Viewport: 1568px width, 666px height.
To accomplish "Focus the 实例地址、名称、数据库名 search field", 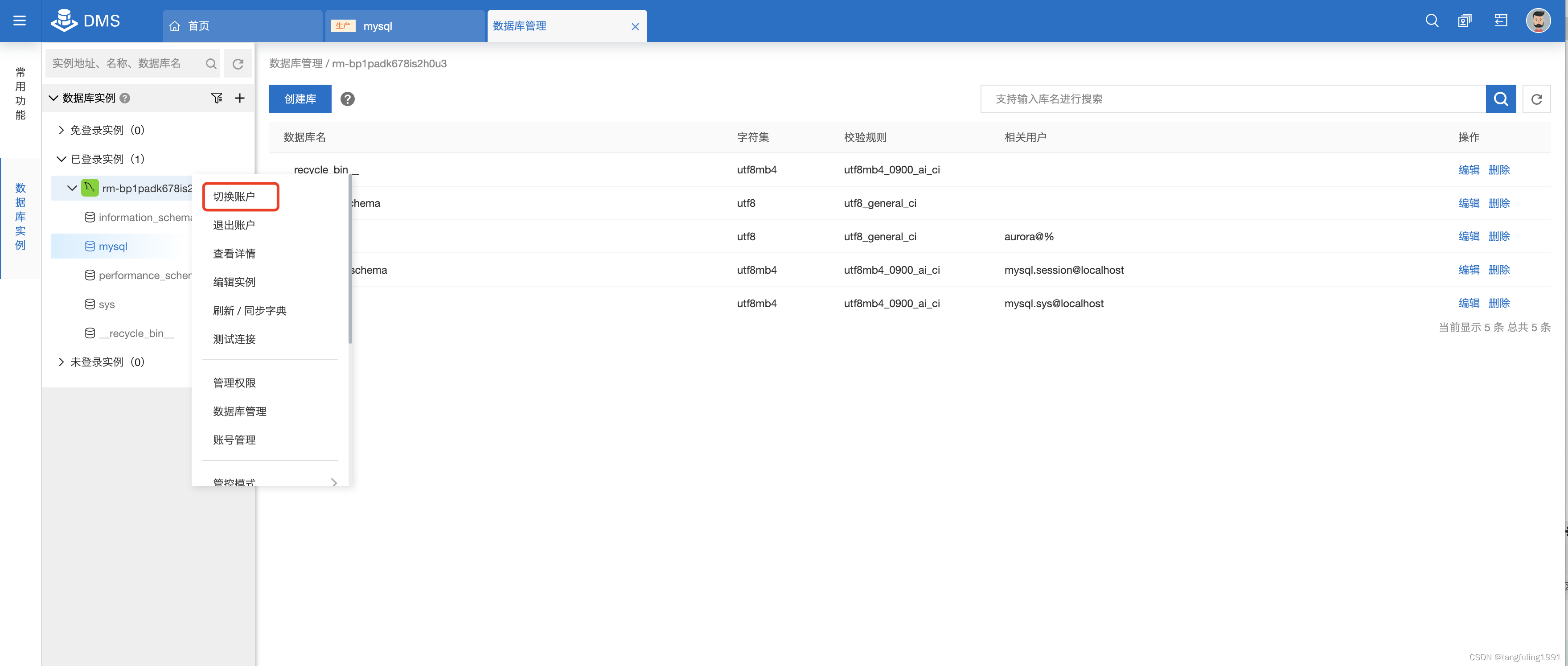I will (x=125, y=63).
